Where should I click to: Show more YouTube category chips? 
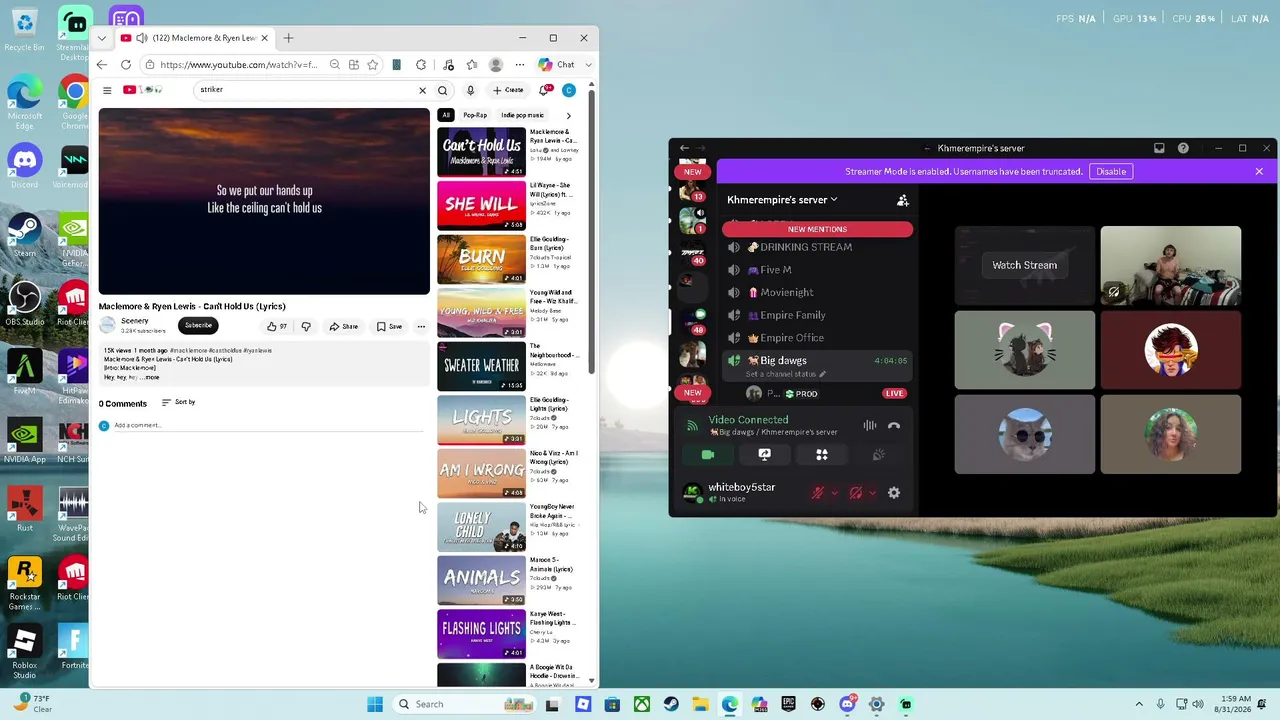tap(568, 115)
